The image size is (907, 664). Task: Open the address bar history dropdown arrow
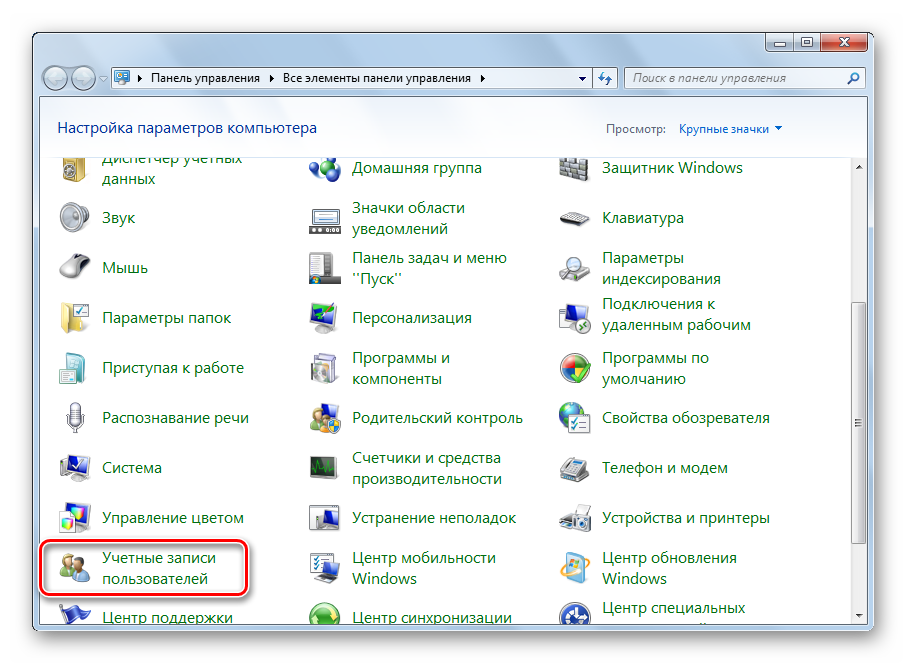(x=583, y=78)
